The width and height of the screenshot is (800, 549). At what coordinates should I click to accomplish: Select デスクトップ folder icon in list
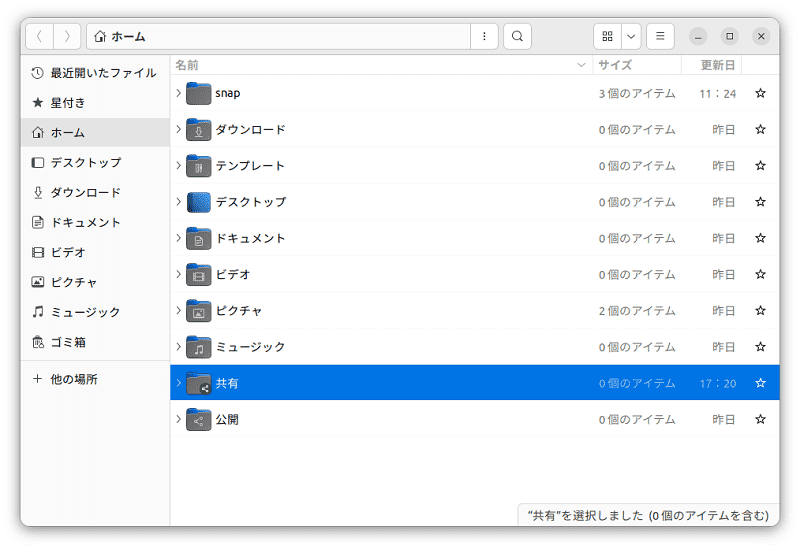coord(198,202)
